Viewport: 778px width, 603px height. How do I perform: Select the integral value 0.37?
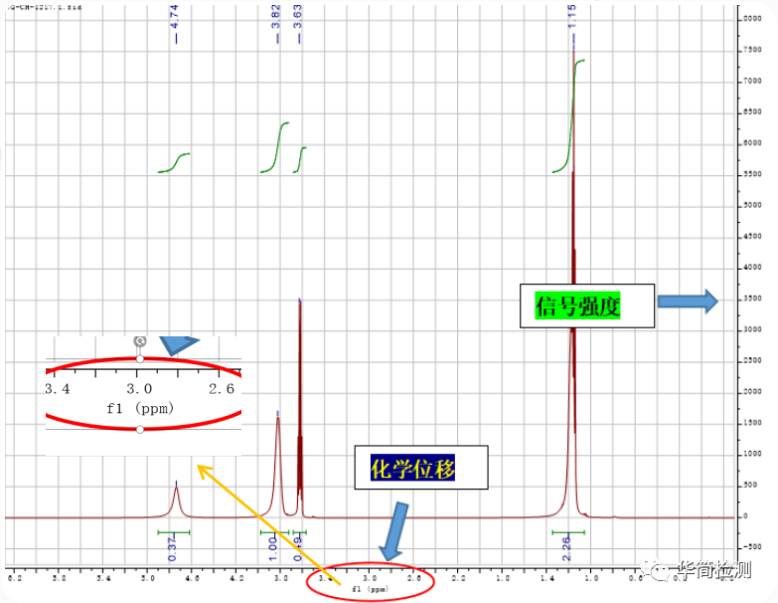click(x=172, y=546)
